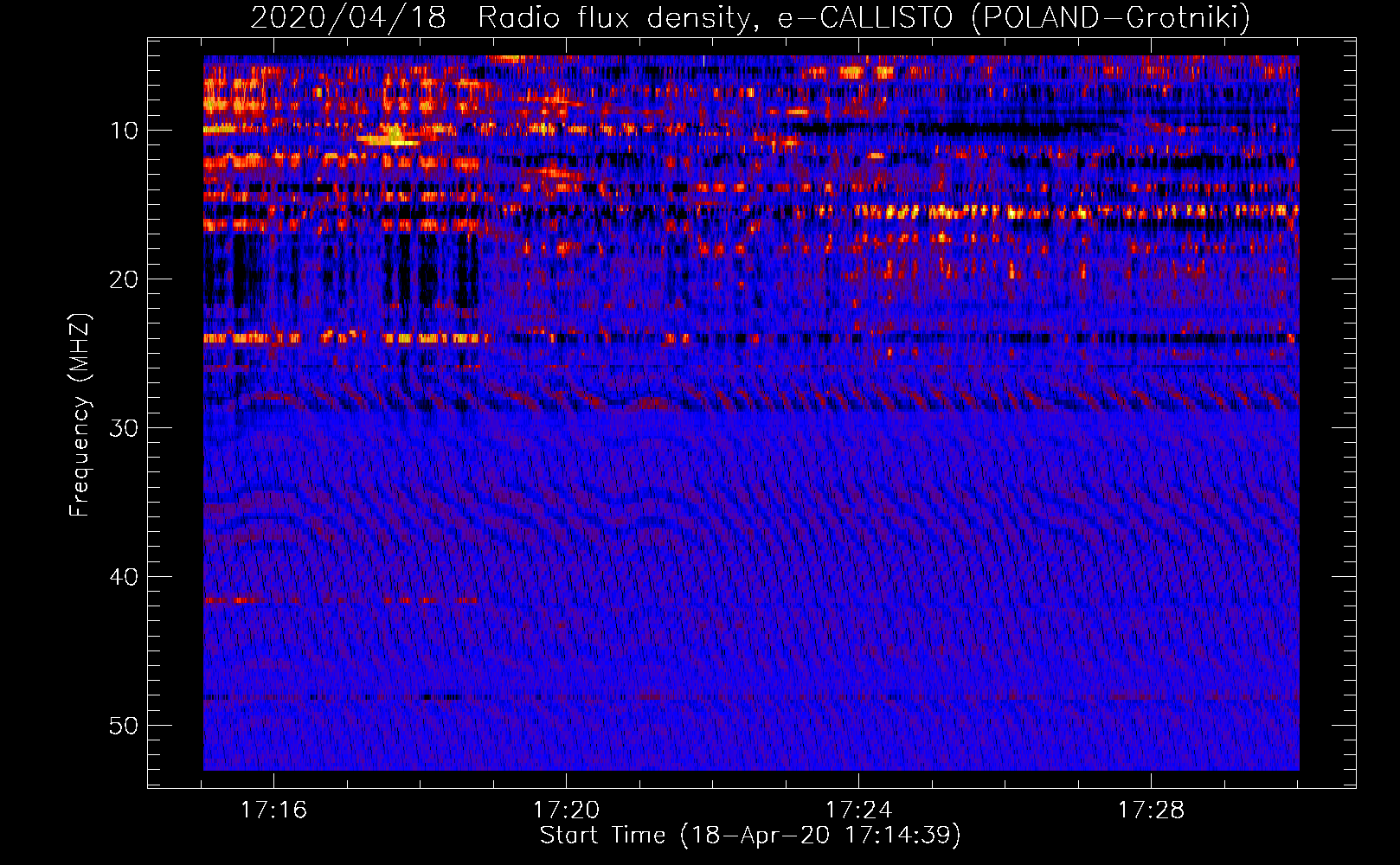Click the 30 MHz frequency tick label
The image size is (1400, 865).
(125, 428)
